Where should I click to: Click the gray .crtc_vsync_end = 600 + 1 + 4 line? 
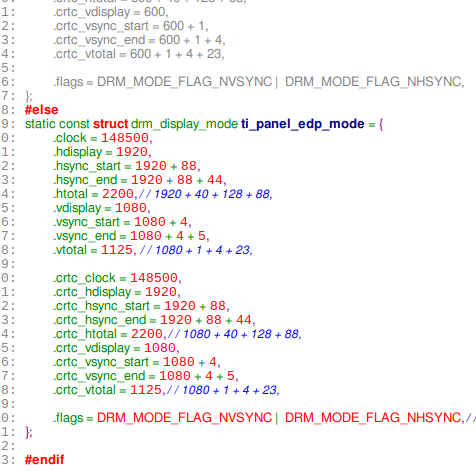tap(139, 40)
